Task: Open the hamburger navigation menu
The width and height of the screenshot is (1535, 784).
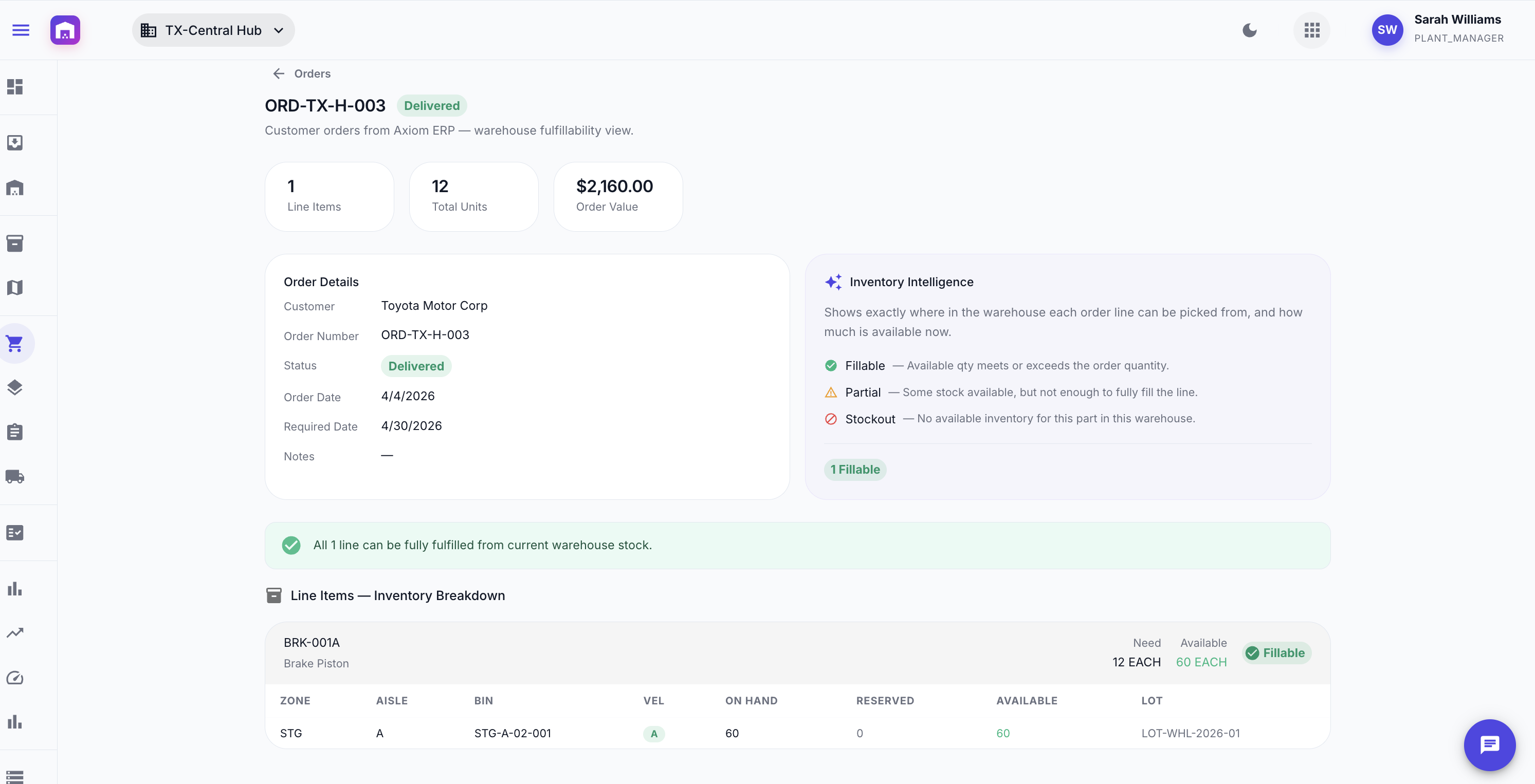Action: tap(21, 30)
